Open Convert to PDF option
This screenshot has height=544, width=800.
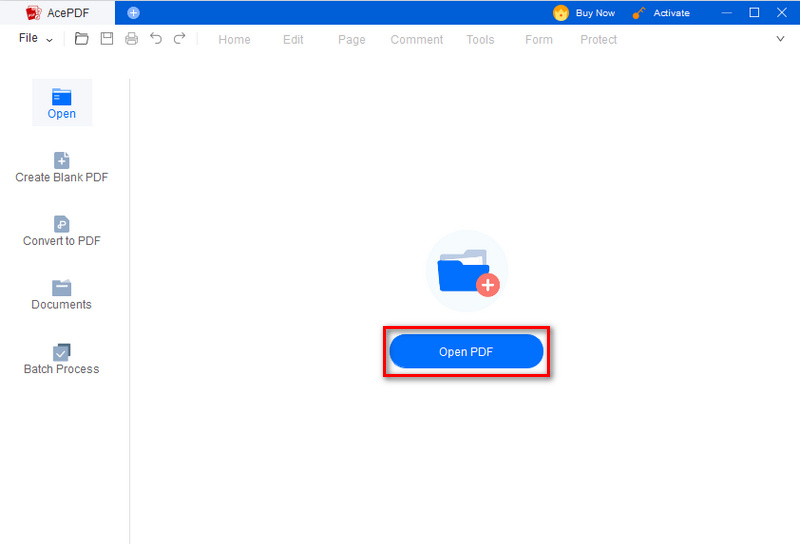point(62,231)
